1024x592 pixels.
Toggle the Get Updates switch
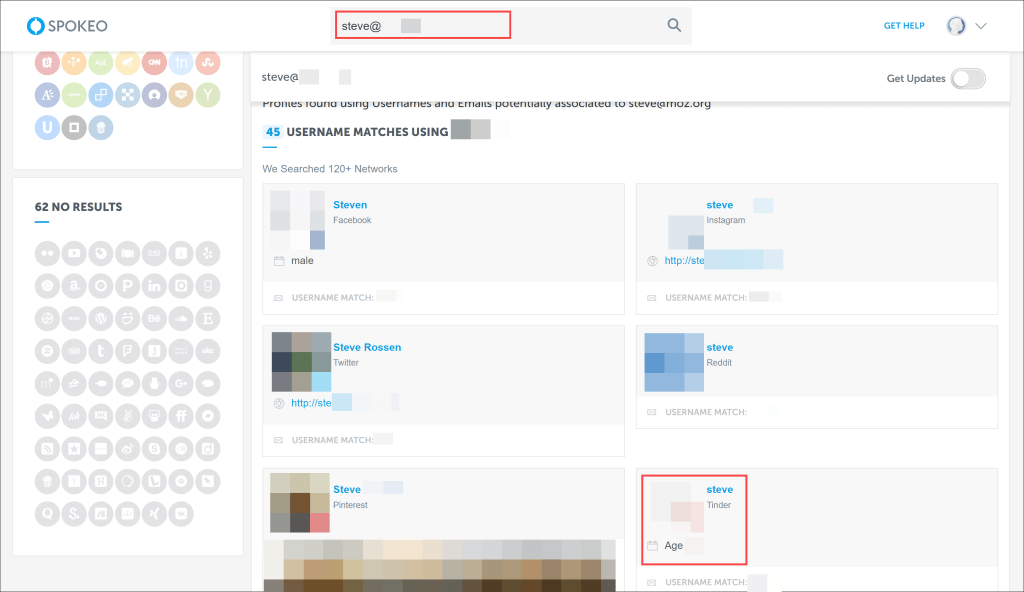pos(968,78)
